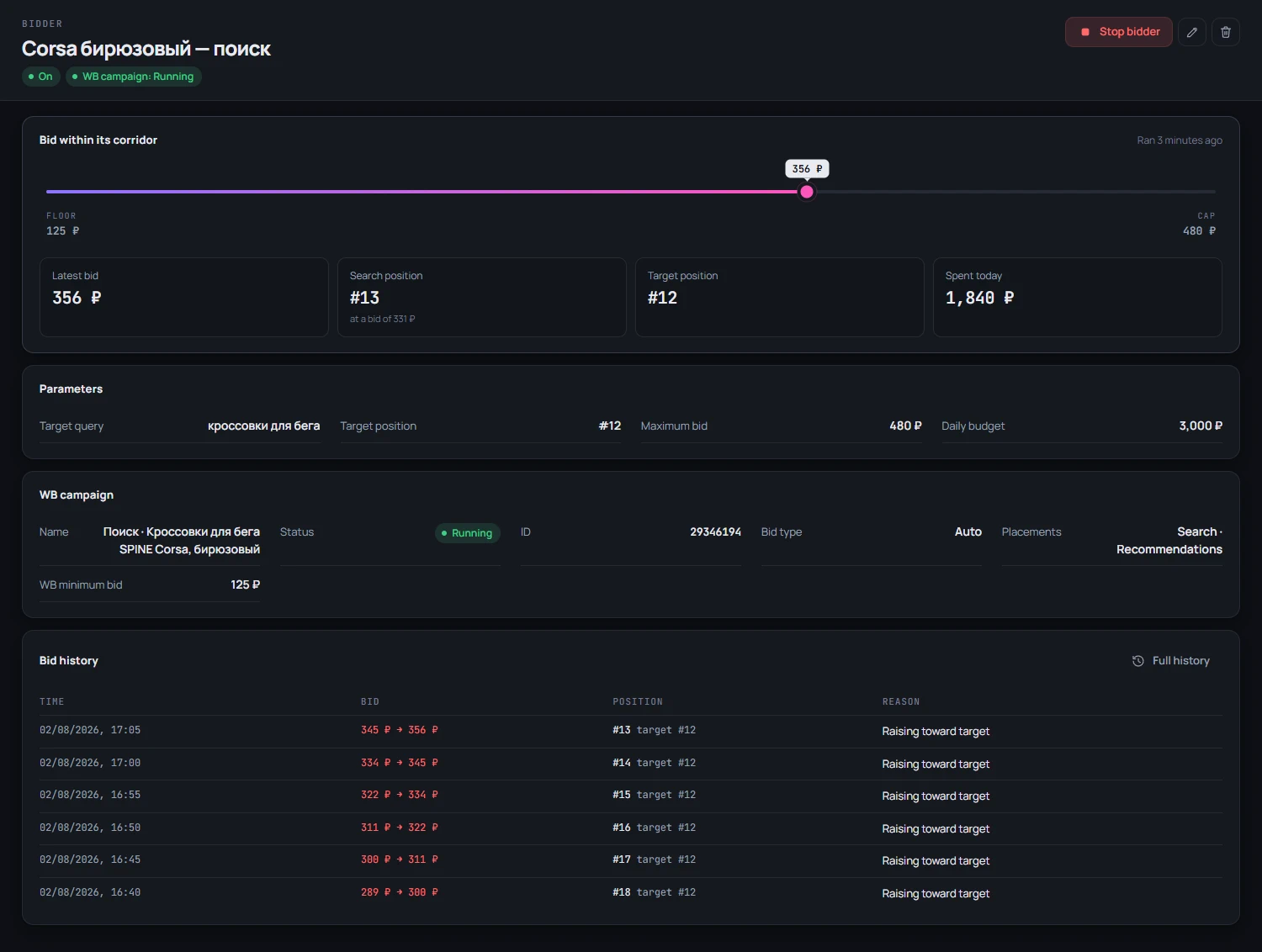Click the 356 ₽ slider tooltip
The width and height of the screenshot is (1262, 952).
click(807, 169)
